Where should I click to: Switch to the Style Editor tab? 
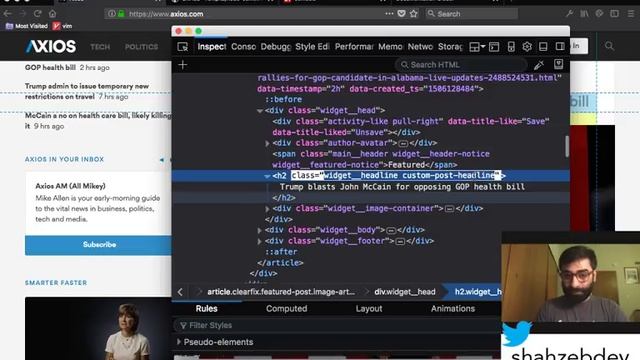tap(312, 47)
